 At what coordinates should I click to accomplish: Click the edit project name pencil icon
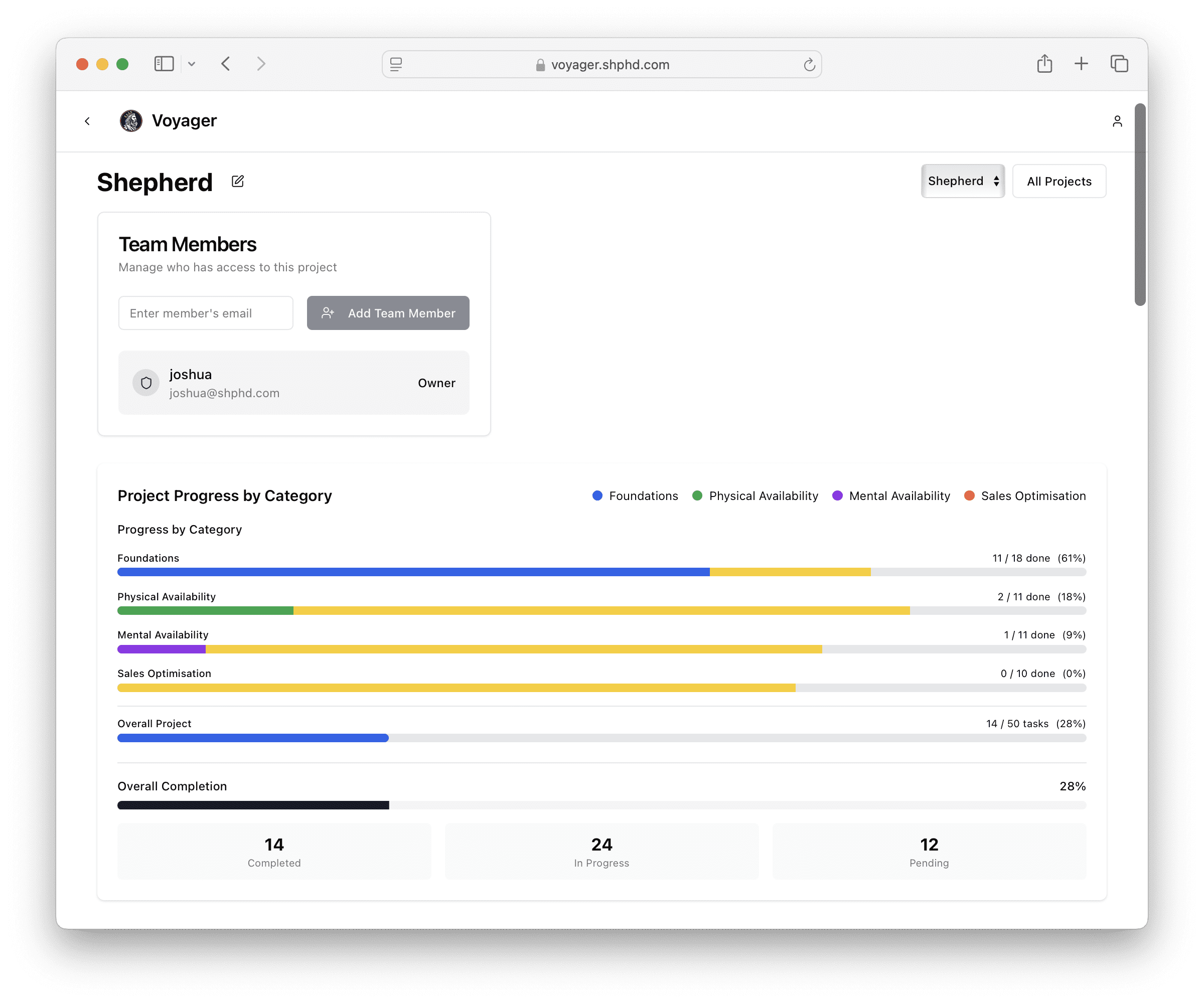point(237,182)
